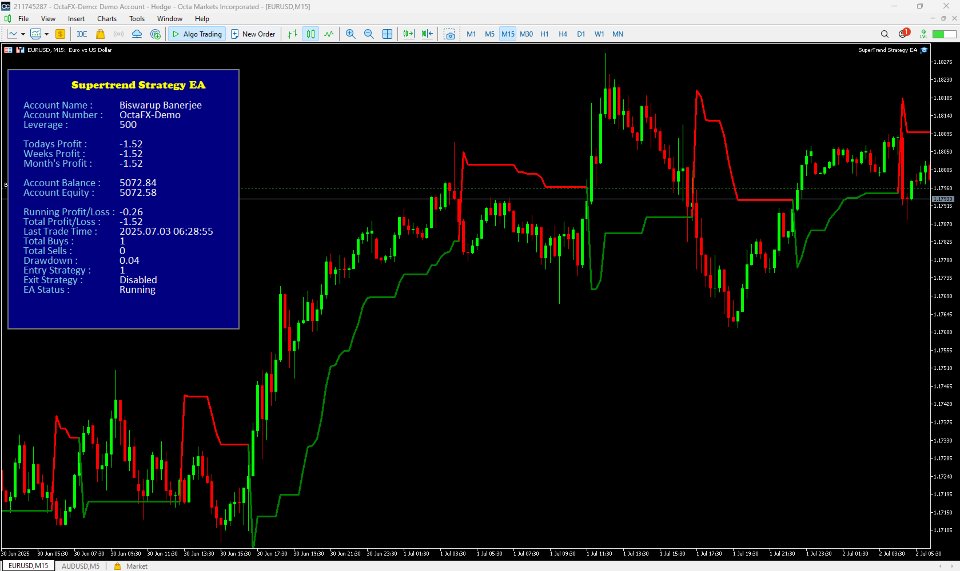The height and width of the screenshot is (571, 960).
Task: Select the M30 timeframe
Action: [526, 34]
